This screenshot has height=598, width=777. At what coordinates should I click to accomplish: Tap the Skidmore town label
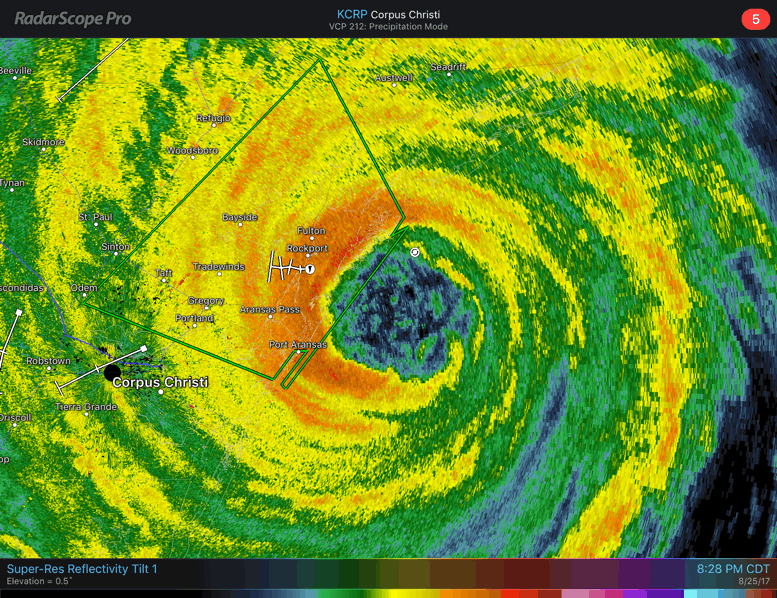pos(43,142)
